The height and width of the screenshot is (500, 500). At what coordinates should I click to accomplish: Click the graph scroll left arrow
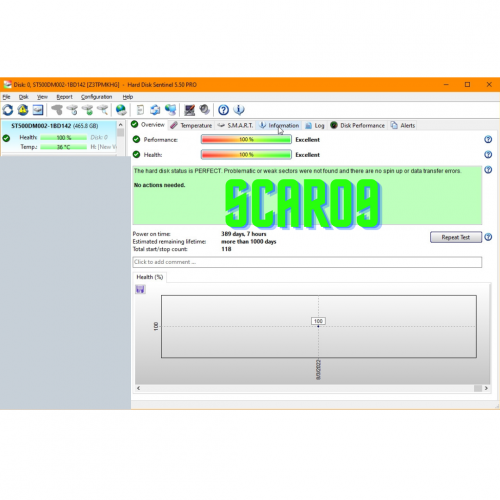(x=138, y=388)
